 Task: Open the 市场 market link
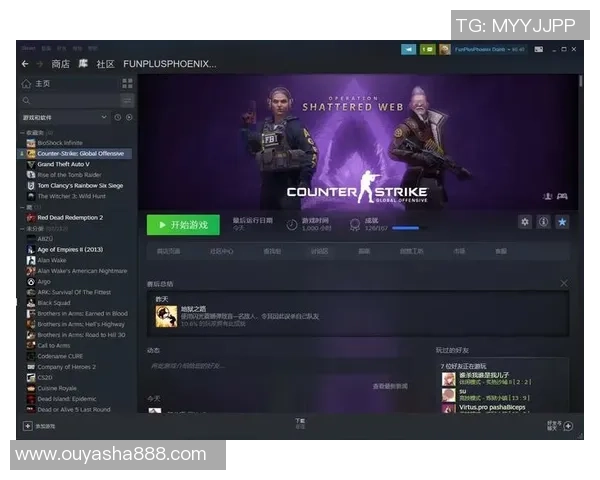pyautogui.click(x=459, y=251)
